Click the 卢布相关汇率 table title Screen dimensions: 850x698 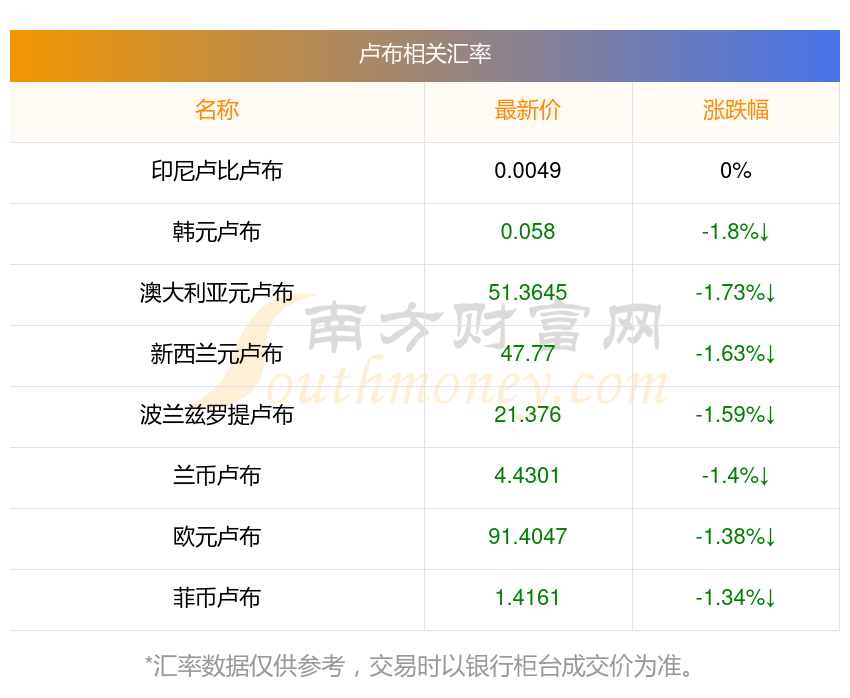[424, 54]
